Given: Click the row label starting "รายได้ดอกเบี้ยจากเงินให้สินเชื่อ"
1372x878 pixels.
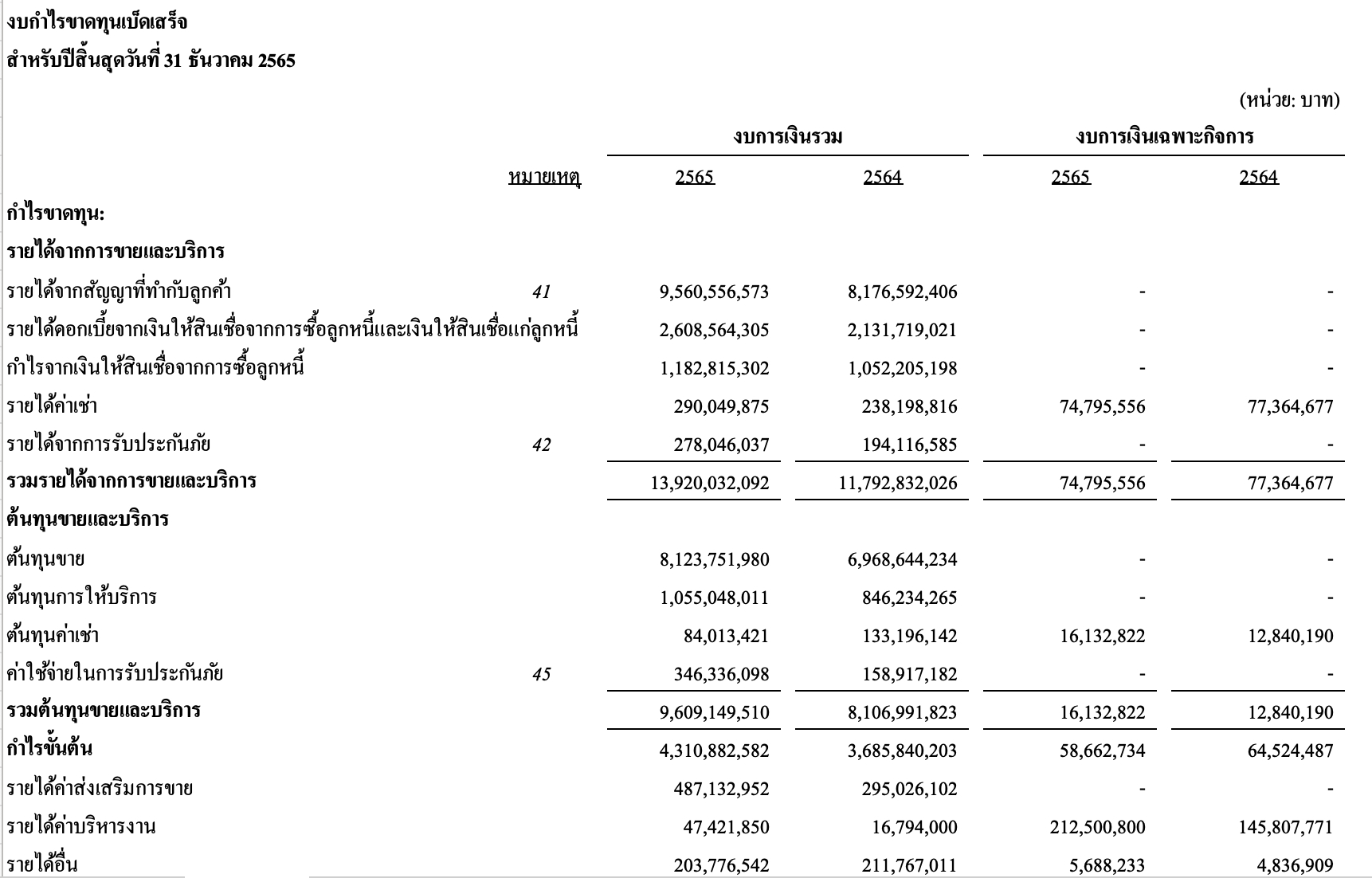Looking at the screenshot, I should click(292, 330).
